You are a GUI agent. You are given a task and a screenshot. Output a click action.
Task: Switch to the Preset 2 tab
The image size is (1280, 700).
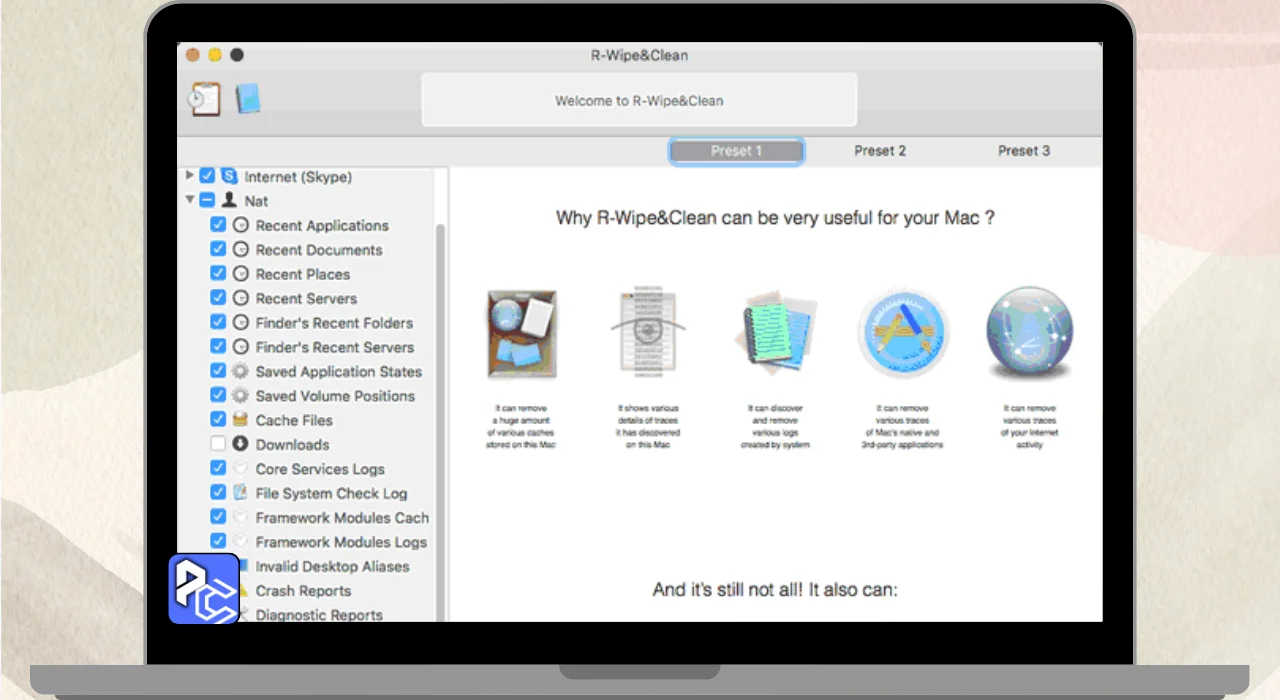click(x=880, y=151)
